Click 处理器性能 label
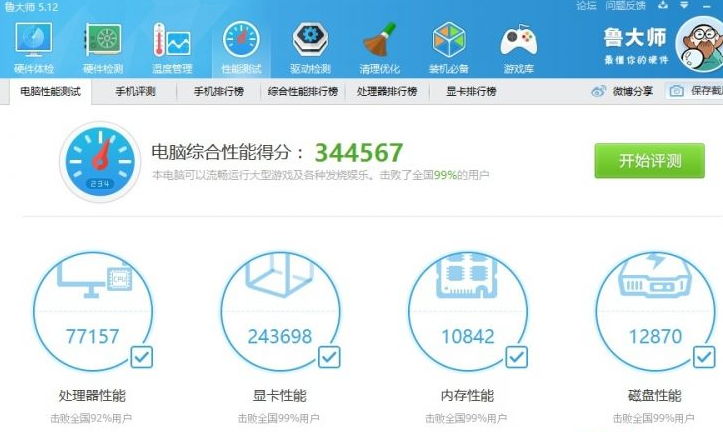This screenshot has height=432, width=723. coord(92,395)
